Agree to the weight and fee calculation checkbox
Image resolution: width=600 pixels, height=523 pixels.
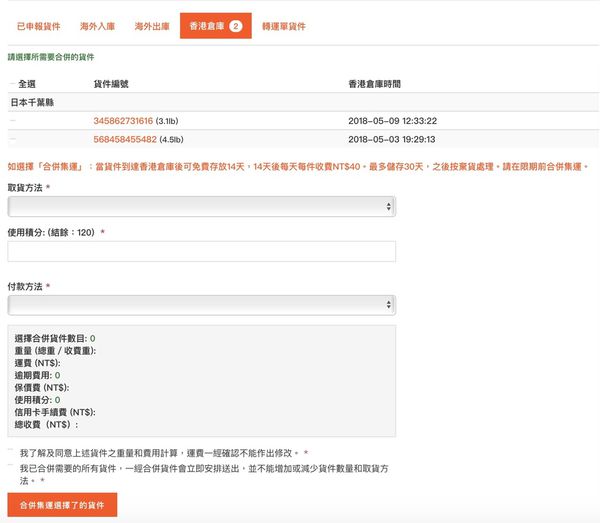coord(11,453)
